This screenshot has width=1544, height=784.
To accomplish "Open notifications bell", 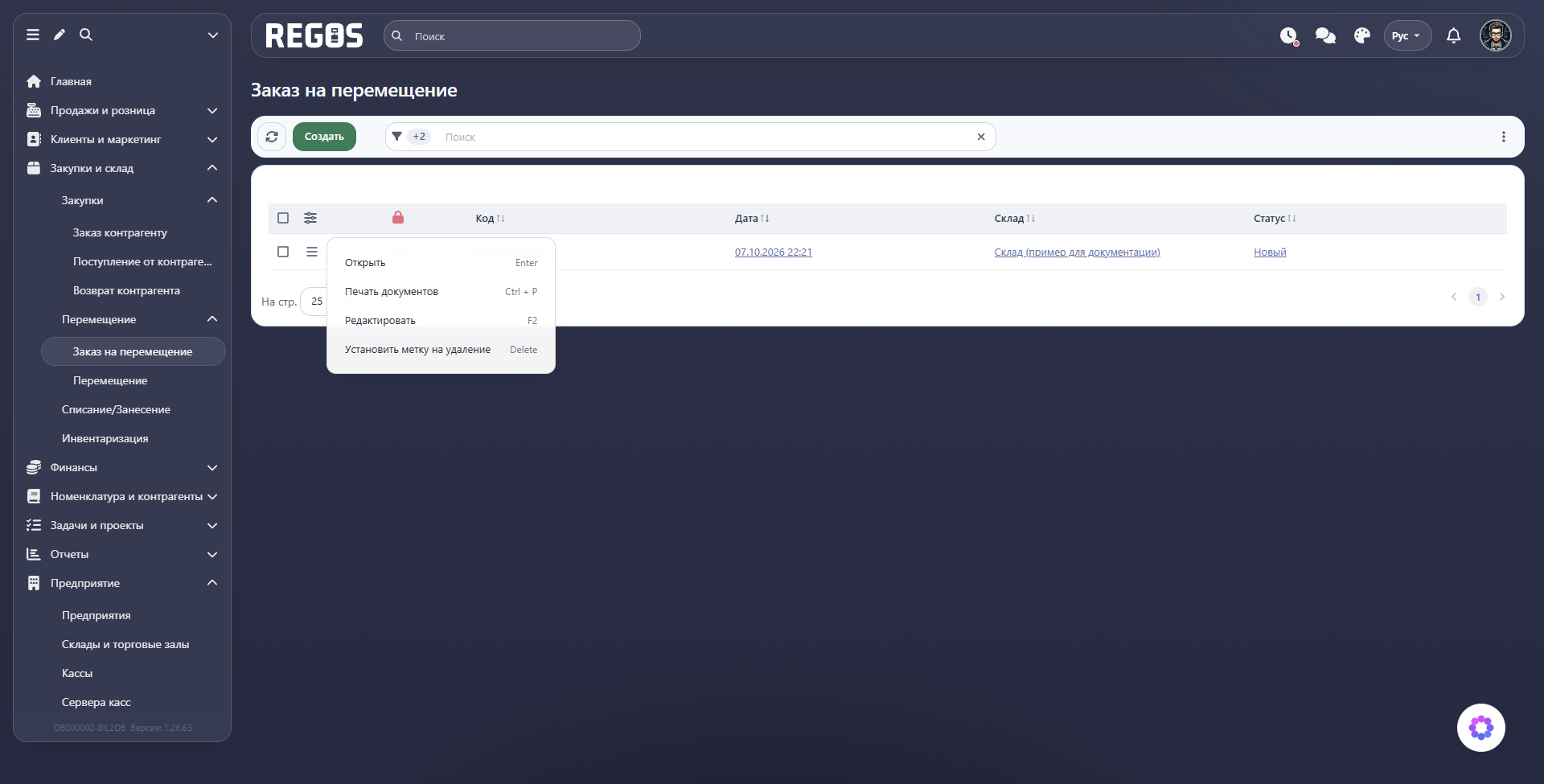I will tap(1453, 36).
